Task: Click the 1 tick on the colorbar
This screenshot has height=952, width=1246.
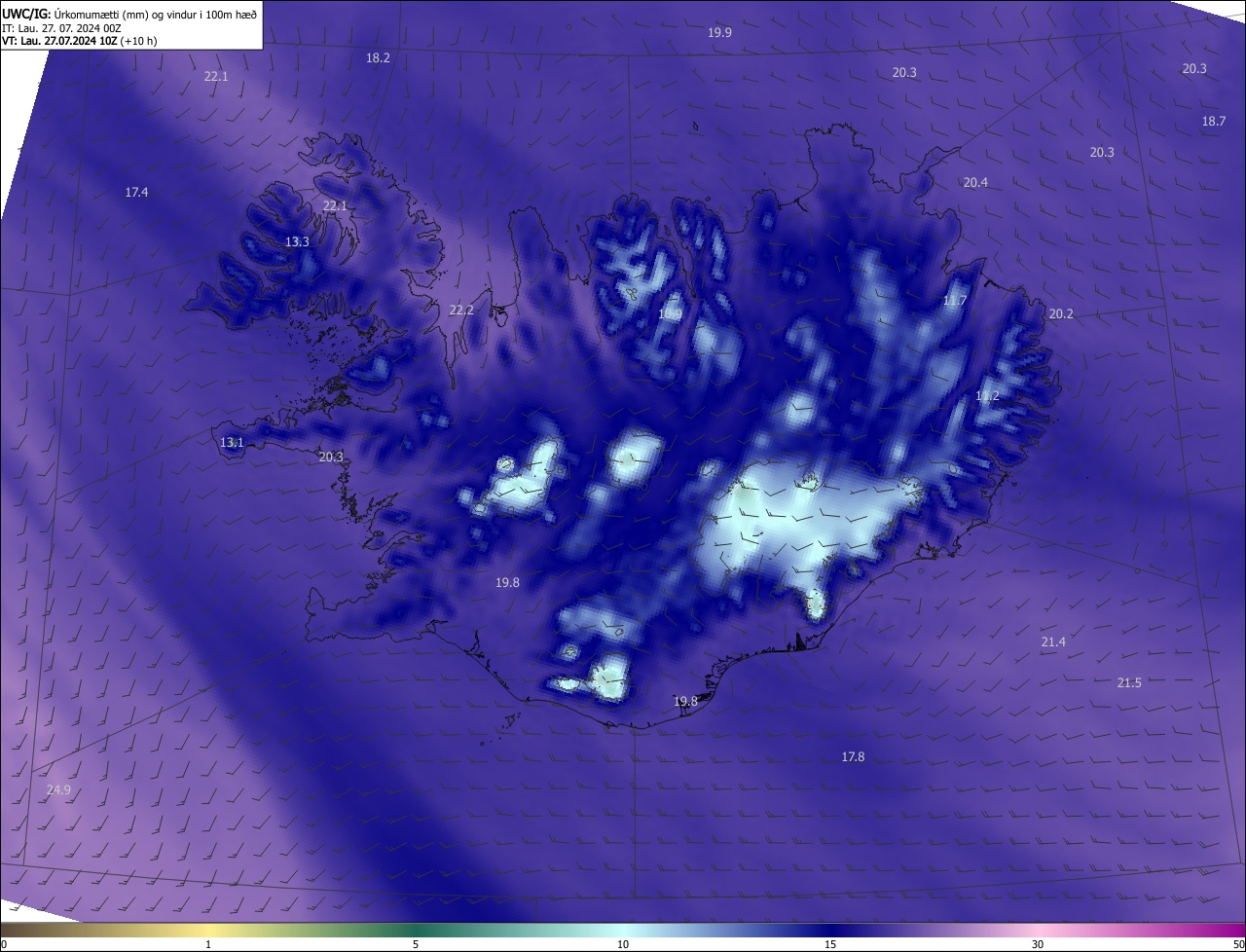Action: [x=208, y=944]
